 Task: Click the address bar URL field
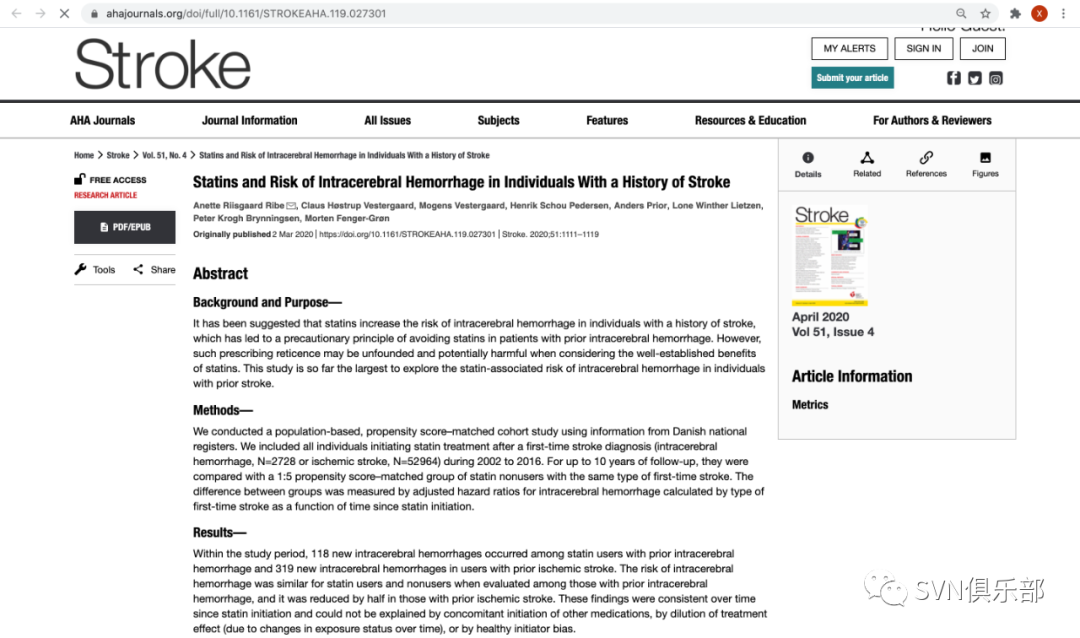point(517,13)
